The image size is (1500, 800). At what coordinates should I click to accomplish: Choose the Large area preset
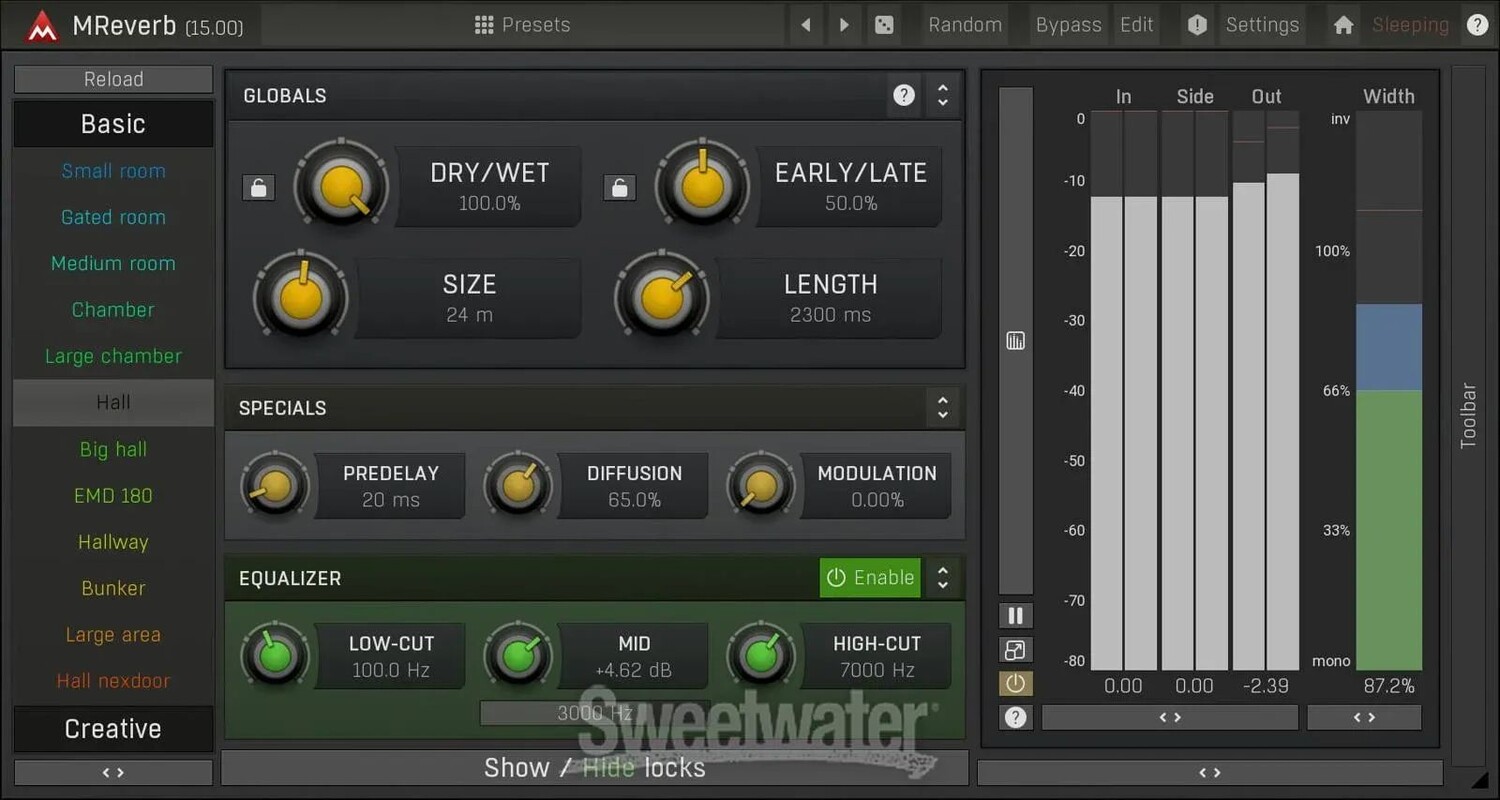pyautogui.click(x=113, y=634)
